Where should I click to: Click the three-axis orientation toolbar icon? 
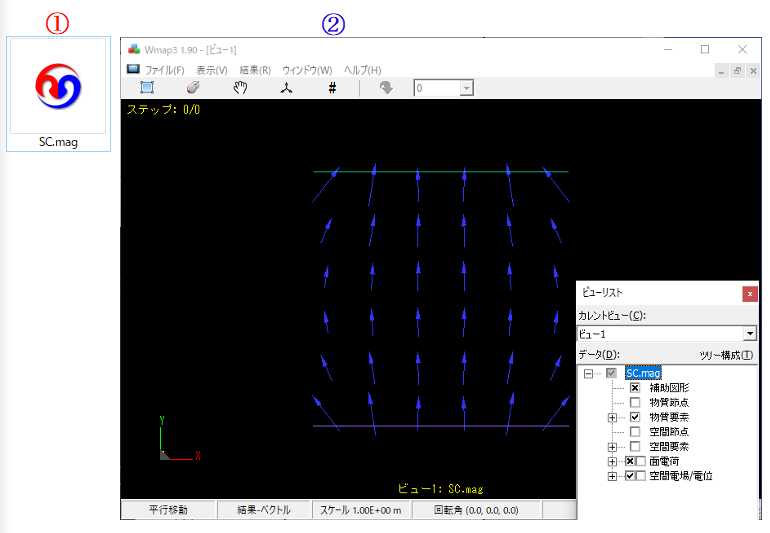(x=286, y=88)
